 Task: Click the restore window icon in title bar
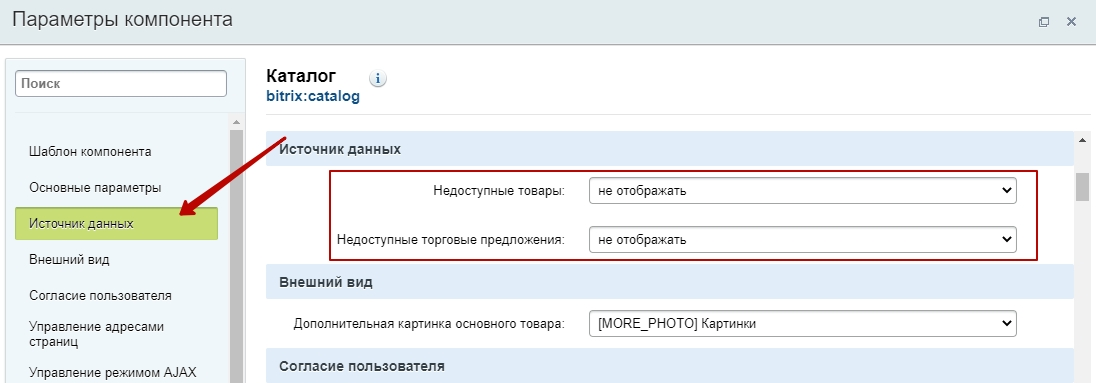1044,22
